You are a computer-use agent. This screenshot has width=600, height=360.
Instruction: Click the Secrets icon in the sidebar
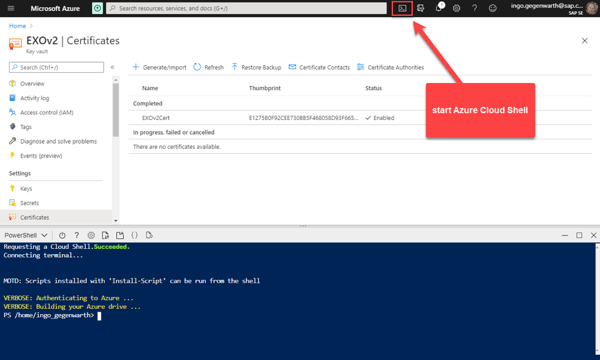click(x=12, y=202)
